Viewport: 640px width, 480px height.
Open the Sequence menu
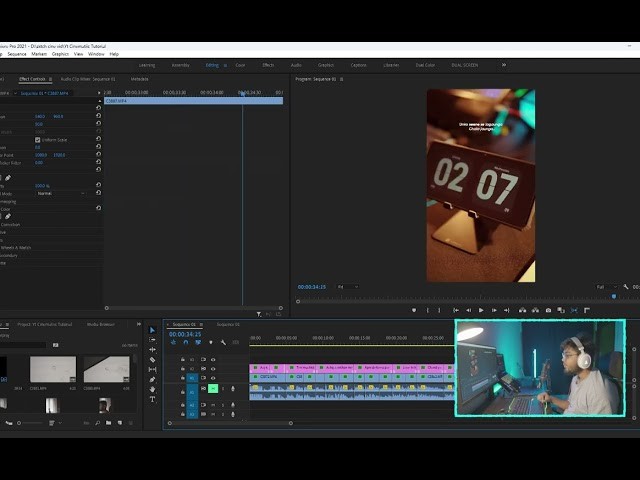point(17,54)
